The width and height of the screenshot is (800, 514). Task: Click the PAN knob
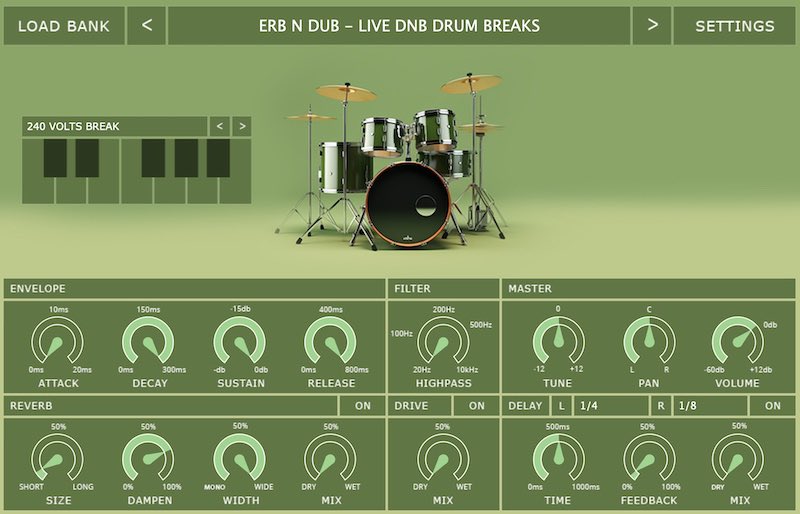(x=649, y=341)
